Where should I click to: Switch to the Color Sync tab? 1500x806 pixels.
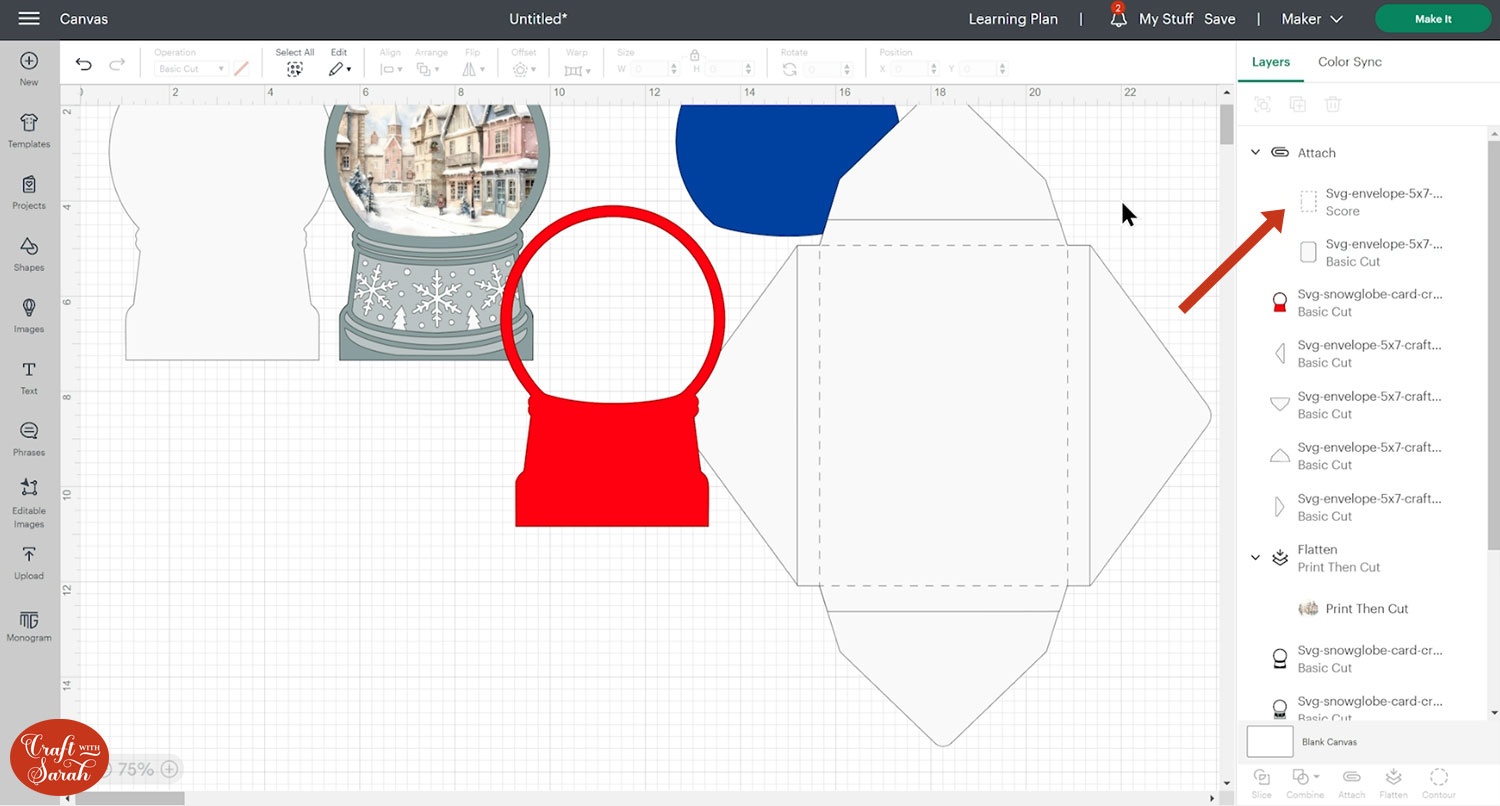click(x=1349, y=62)
